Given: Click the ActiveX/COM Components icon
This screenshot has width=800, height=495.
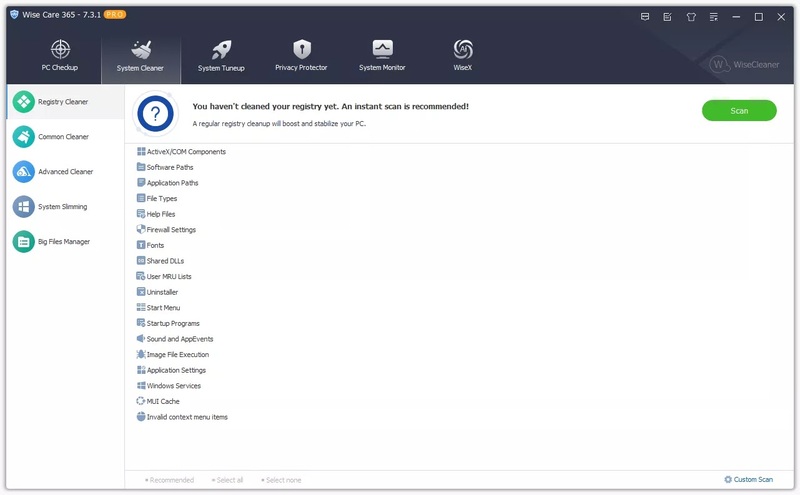Looking at the screenshot, I should (141, 151).
